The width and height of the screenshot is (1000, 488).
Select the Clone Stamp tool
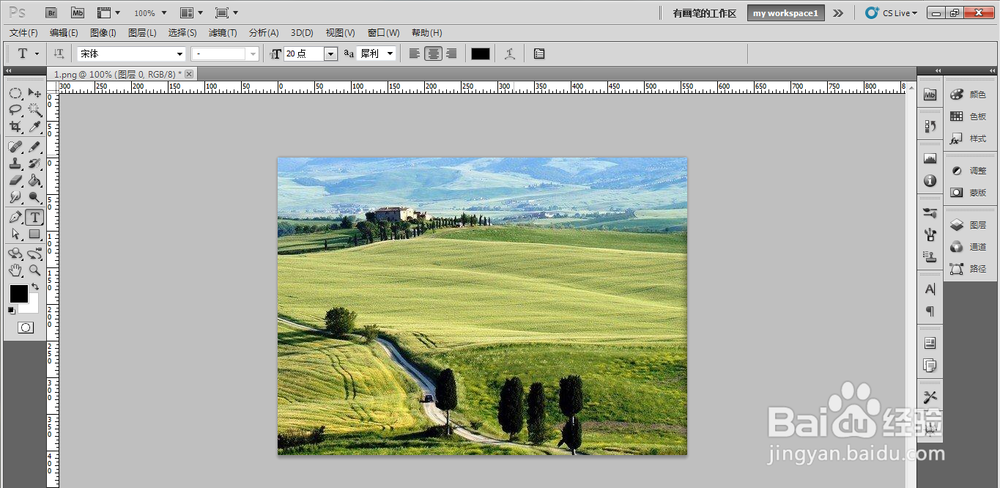point(16,163)
